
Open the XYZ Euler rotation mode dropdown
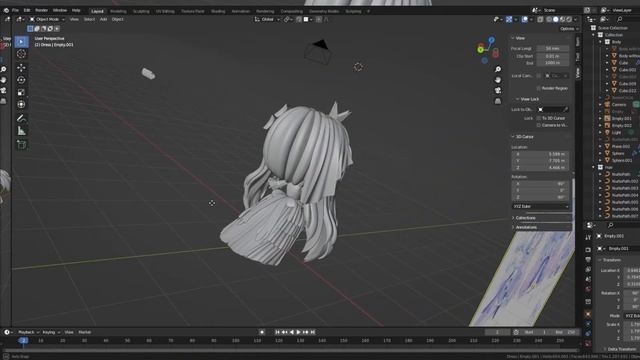(540, 207)
